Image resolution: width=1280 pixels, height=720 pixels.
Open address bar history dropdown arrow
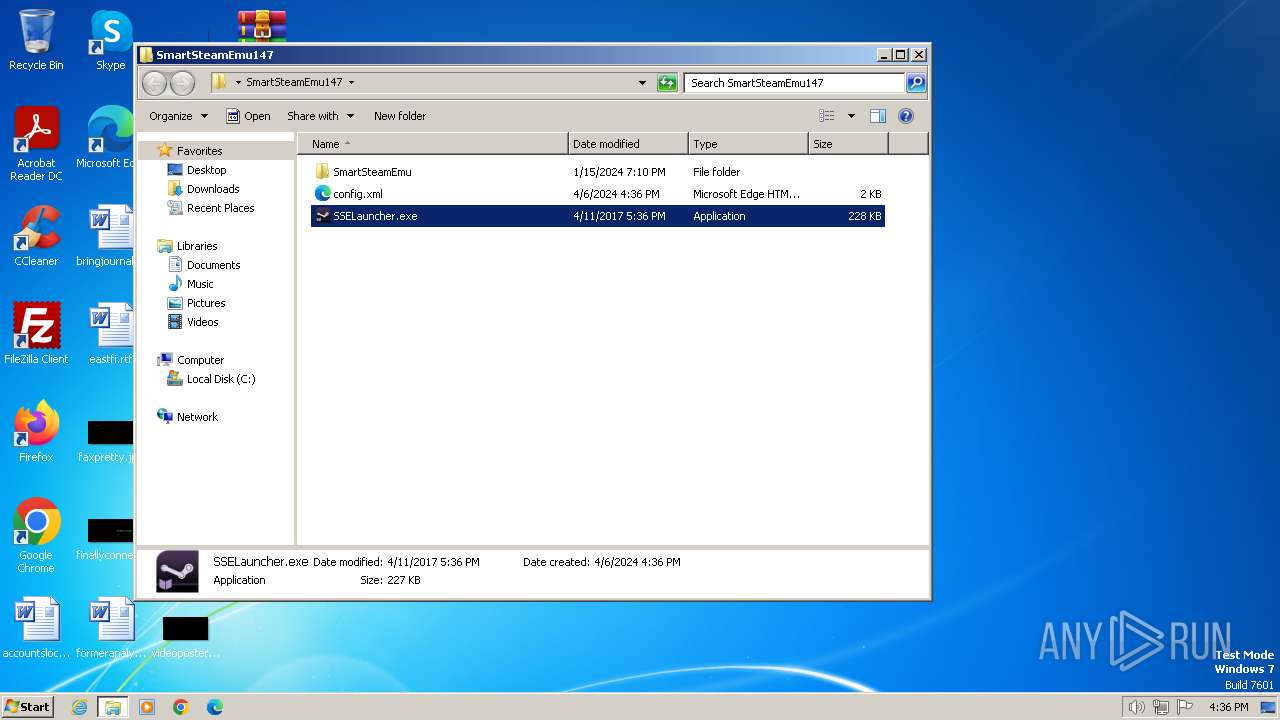(x=642, y=83)
